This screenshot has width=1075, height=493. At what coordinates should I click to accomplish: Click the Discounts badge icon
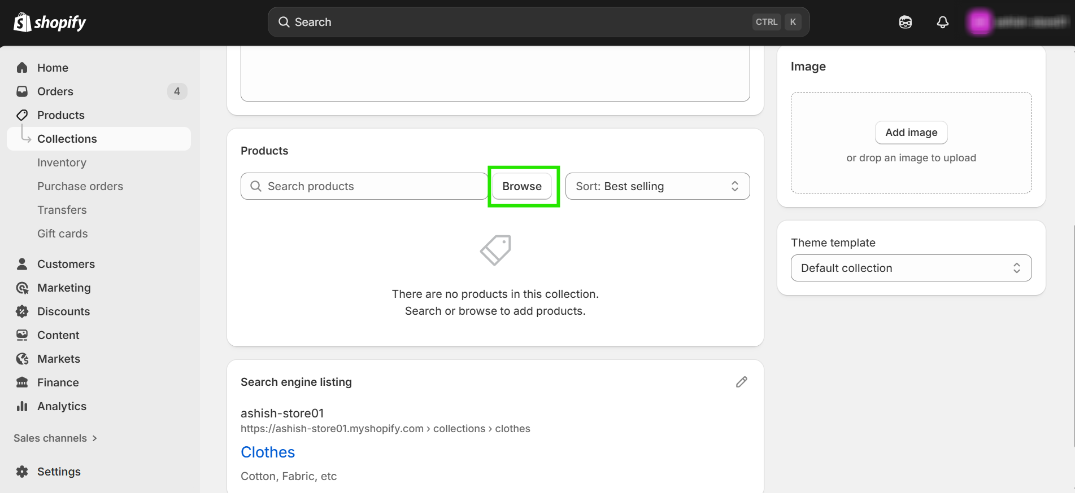click(22, 312)
